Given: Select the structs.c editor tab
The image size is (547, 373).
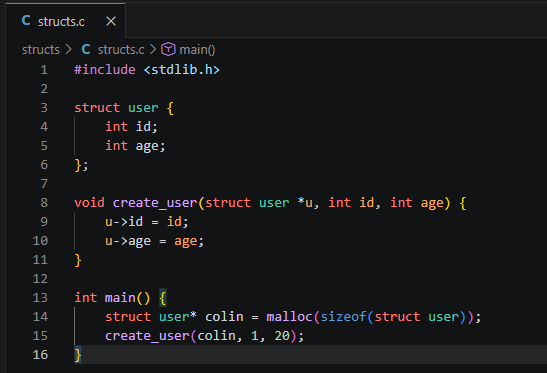Looking at the screenshot, I should point(66,21).
